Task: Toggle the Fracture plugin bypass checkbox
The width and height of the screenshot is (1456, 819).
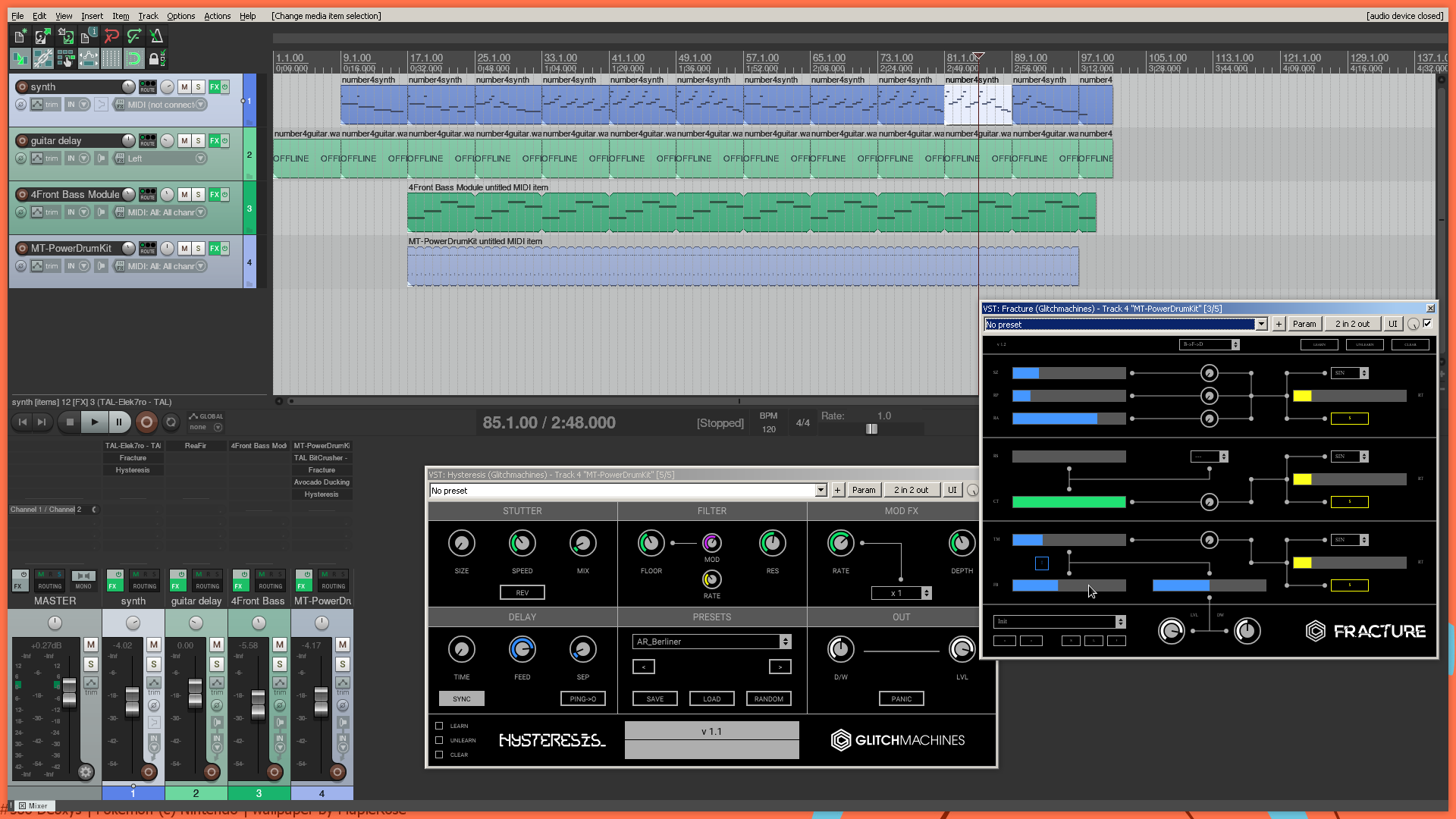Action: [x=1427, y=324]
